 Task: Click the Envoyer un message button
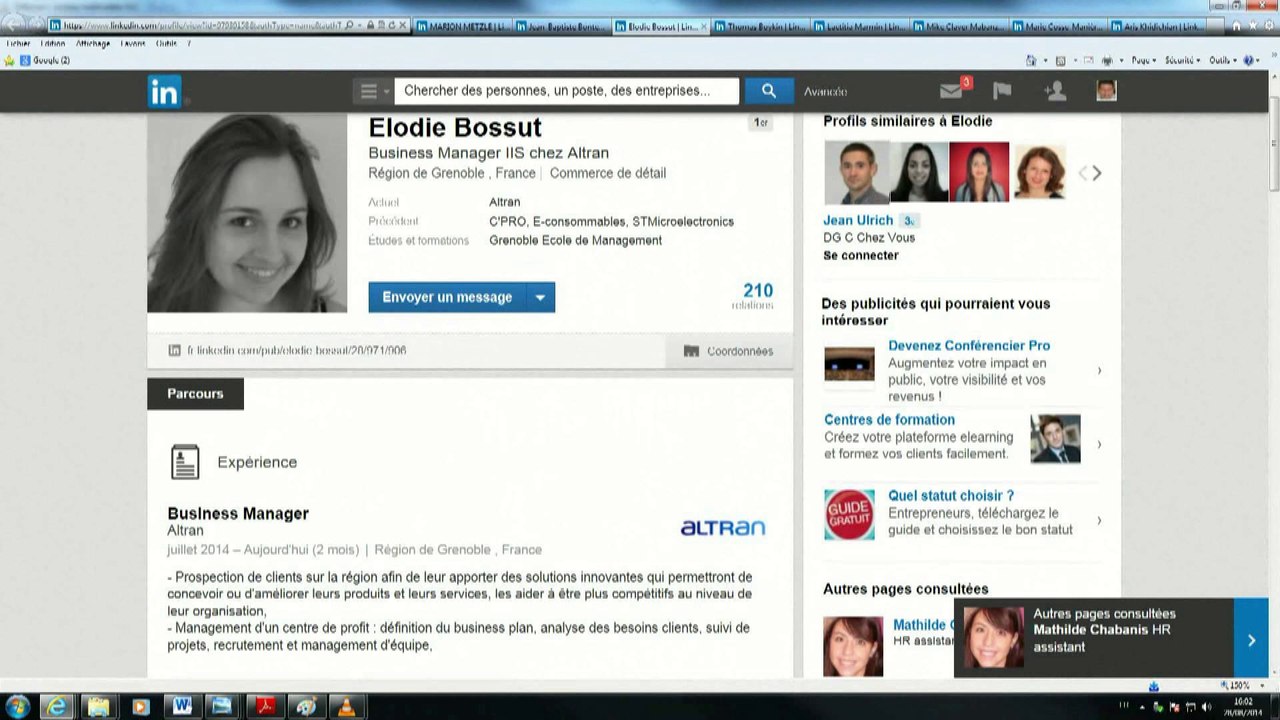pos(447,297)
